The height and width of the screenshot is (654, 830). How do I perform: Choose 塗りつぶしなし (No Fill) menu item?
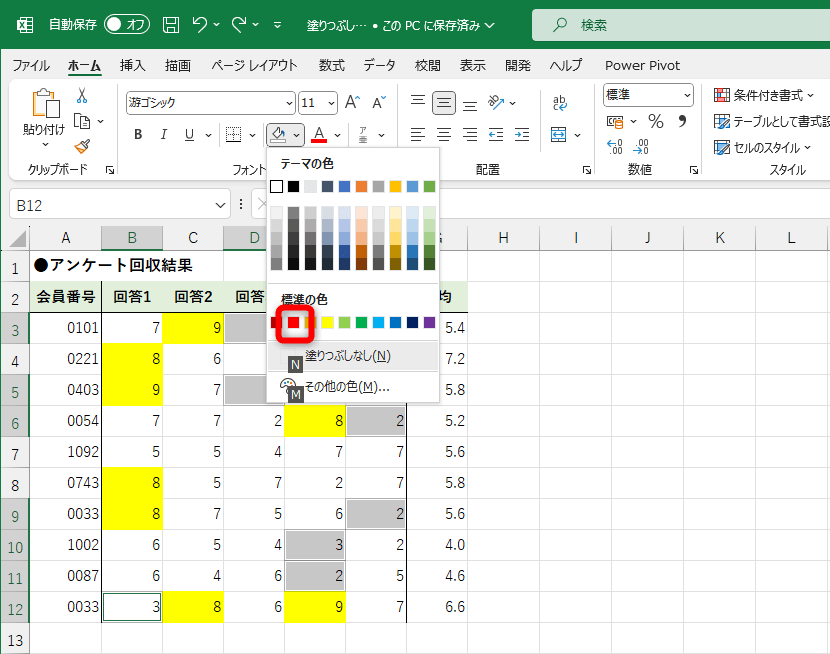click(x=347, y=355)
